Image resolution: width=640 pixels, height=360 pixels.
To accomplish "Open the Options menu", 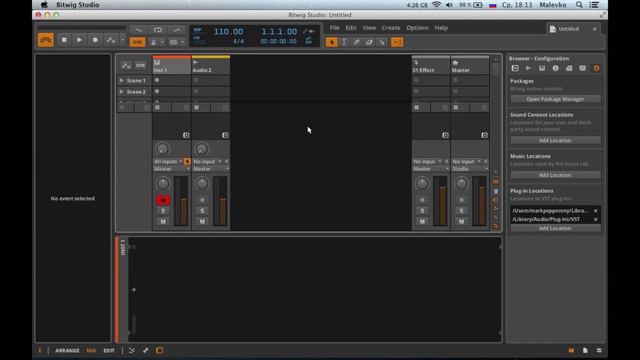I will point(417,28).
